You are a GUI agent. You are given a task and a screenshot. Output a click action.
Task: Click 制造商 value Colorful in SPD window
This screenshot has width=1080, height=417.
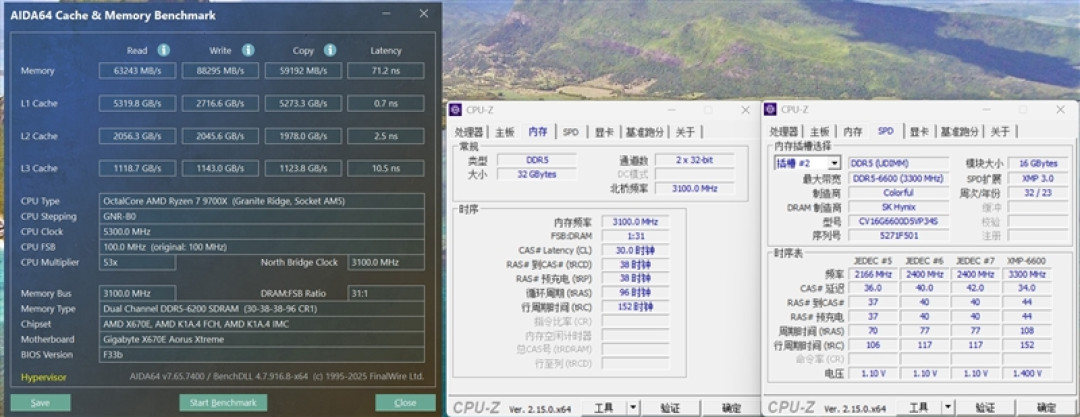point(899,192)
